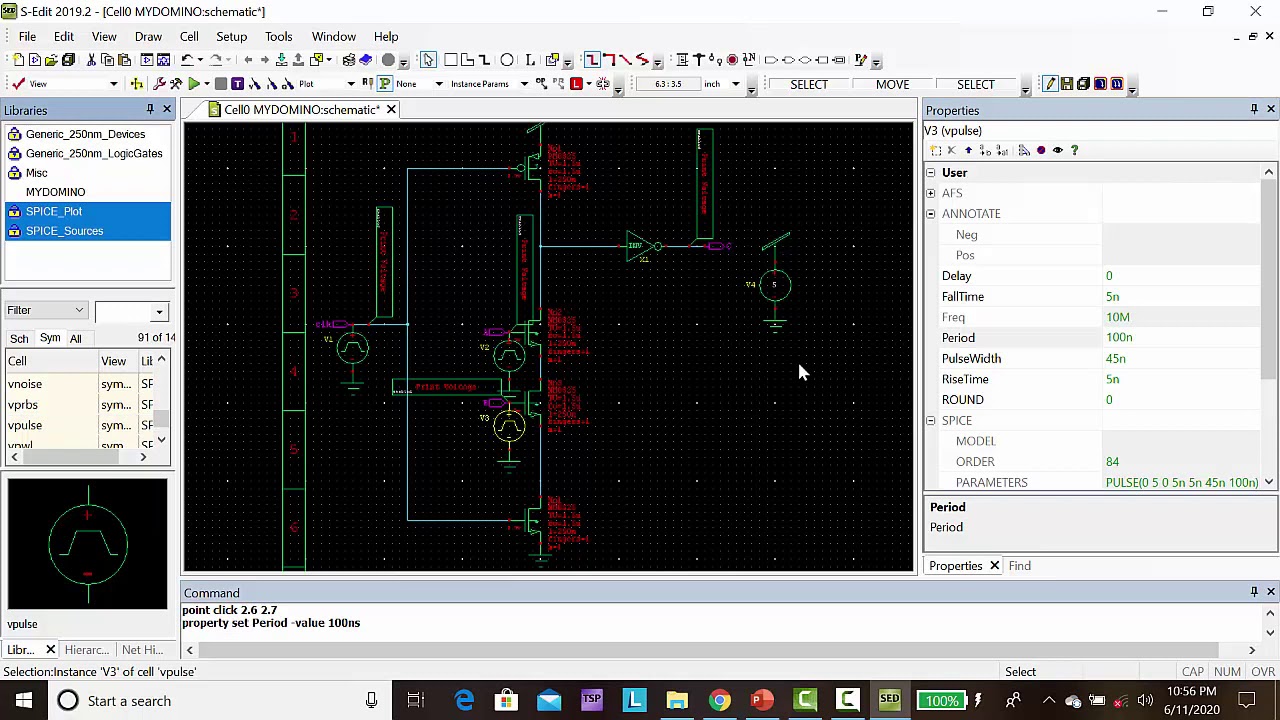Click the pencil edit icon in toolbar

[1050, 84]
